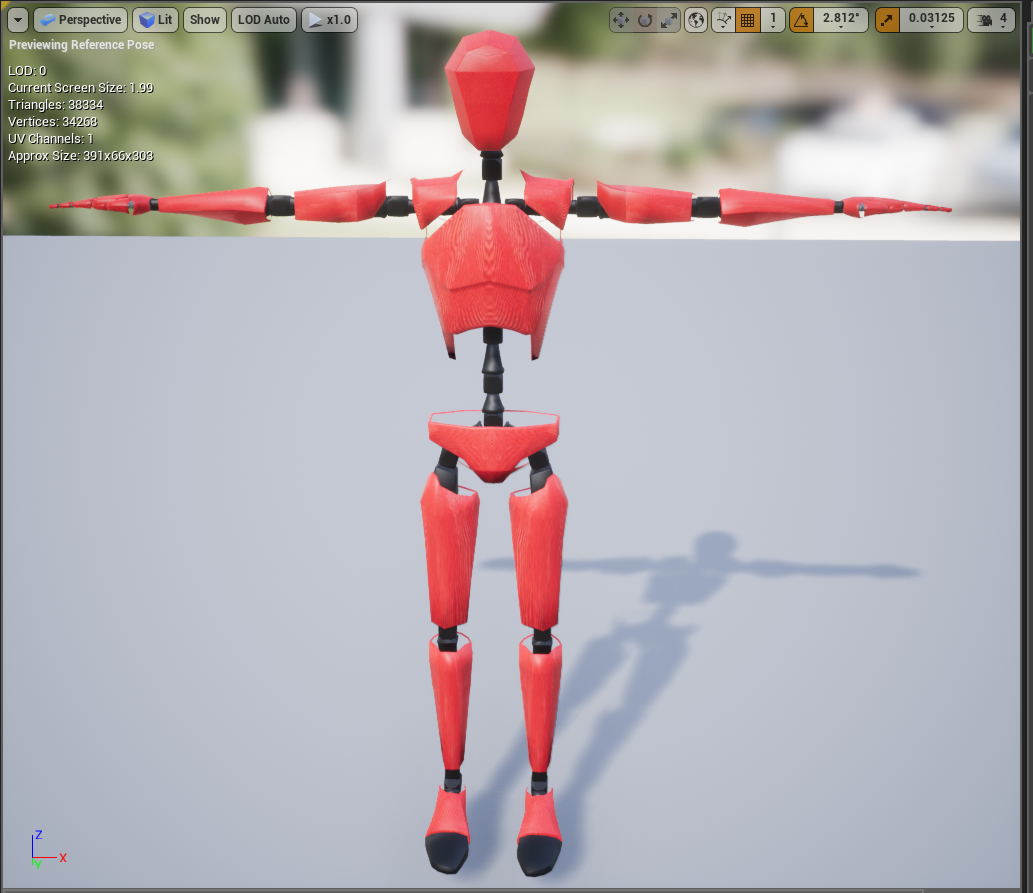This screenshot has height=893, width=1033.
Task: Toggle world/local coordinate space globe icon
Action: [x=696, y=20]
